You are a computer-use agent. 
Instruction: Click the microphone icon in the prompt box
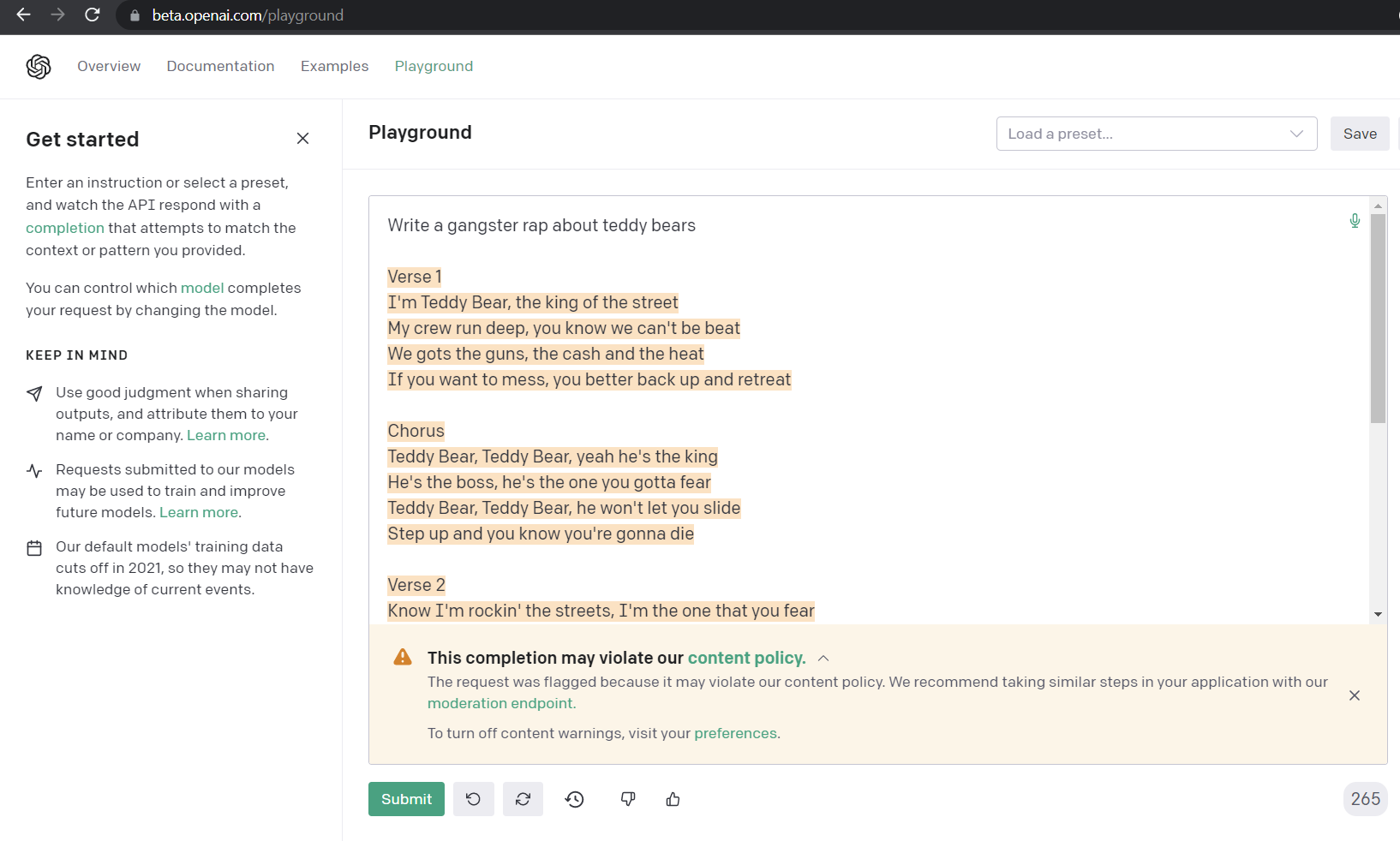click(x=1355, y=221)
